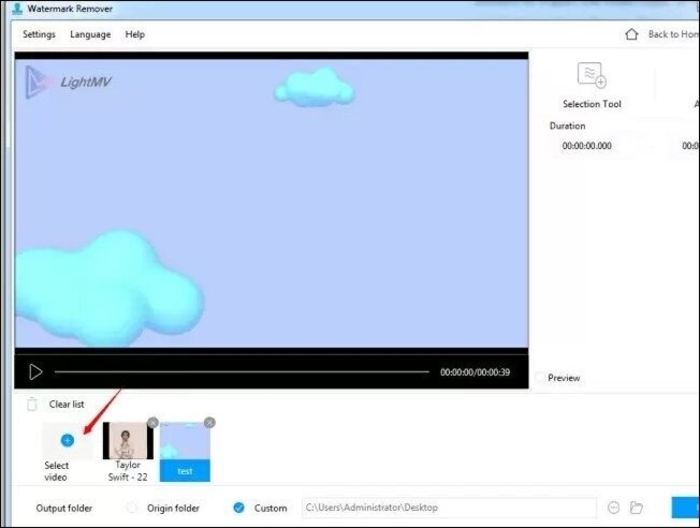Click the circular more options icon beside path
The height and width of the screenshot is (528, 700).
coord(614,507)
